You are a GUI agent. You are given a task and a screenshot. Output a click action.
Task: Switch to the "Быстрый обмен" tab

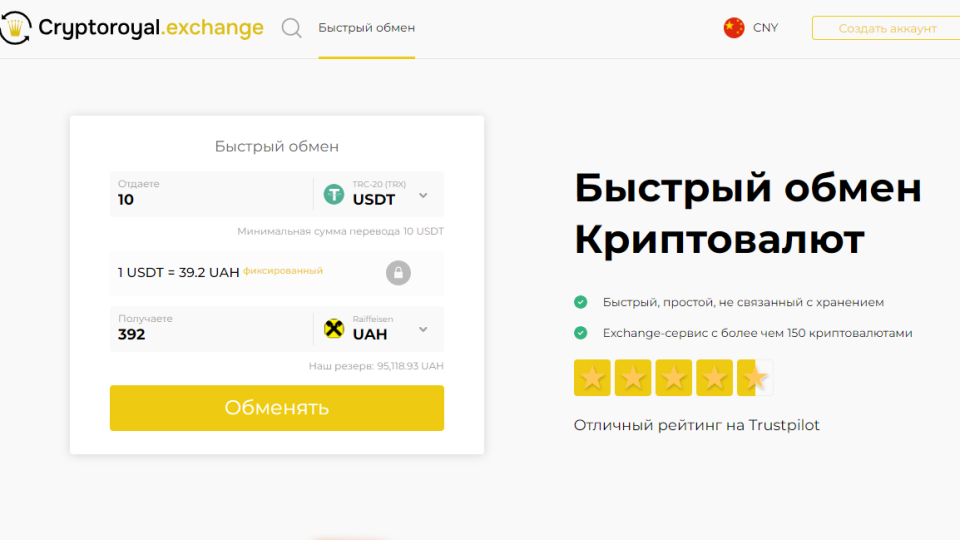click(366, 28)
